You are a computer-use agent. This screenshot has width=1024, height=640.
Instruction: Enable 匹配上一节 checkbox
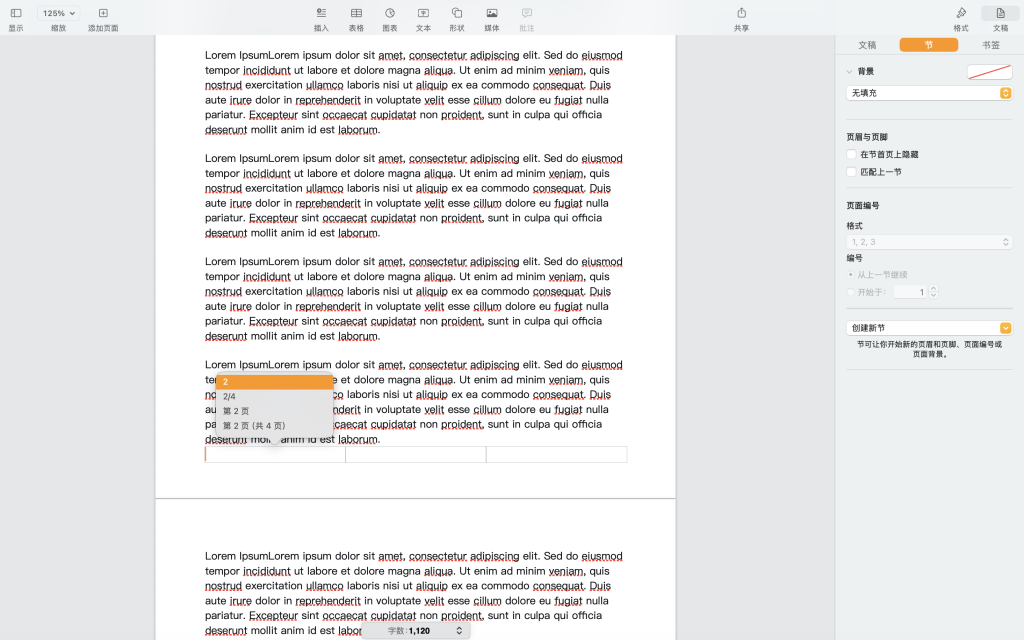[851, 172]
